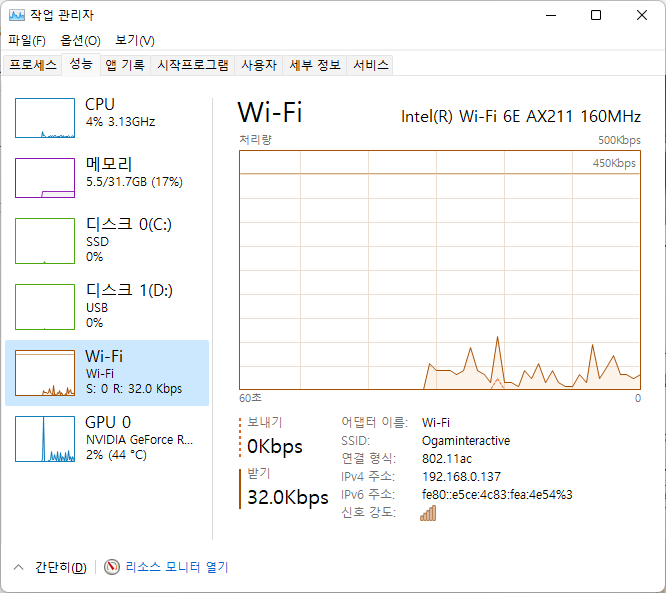666x593 pixels.
Task: Collapse view with the 간단히 chevron
Action: click(x=18, y=567)
